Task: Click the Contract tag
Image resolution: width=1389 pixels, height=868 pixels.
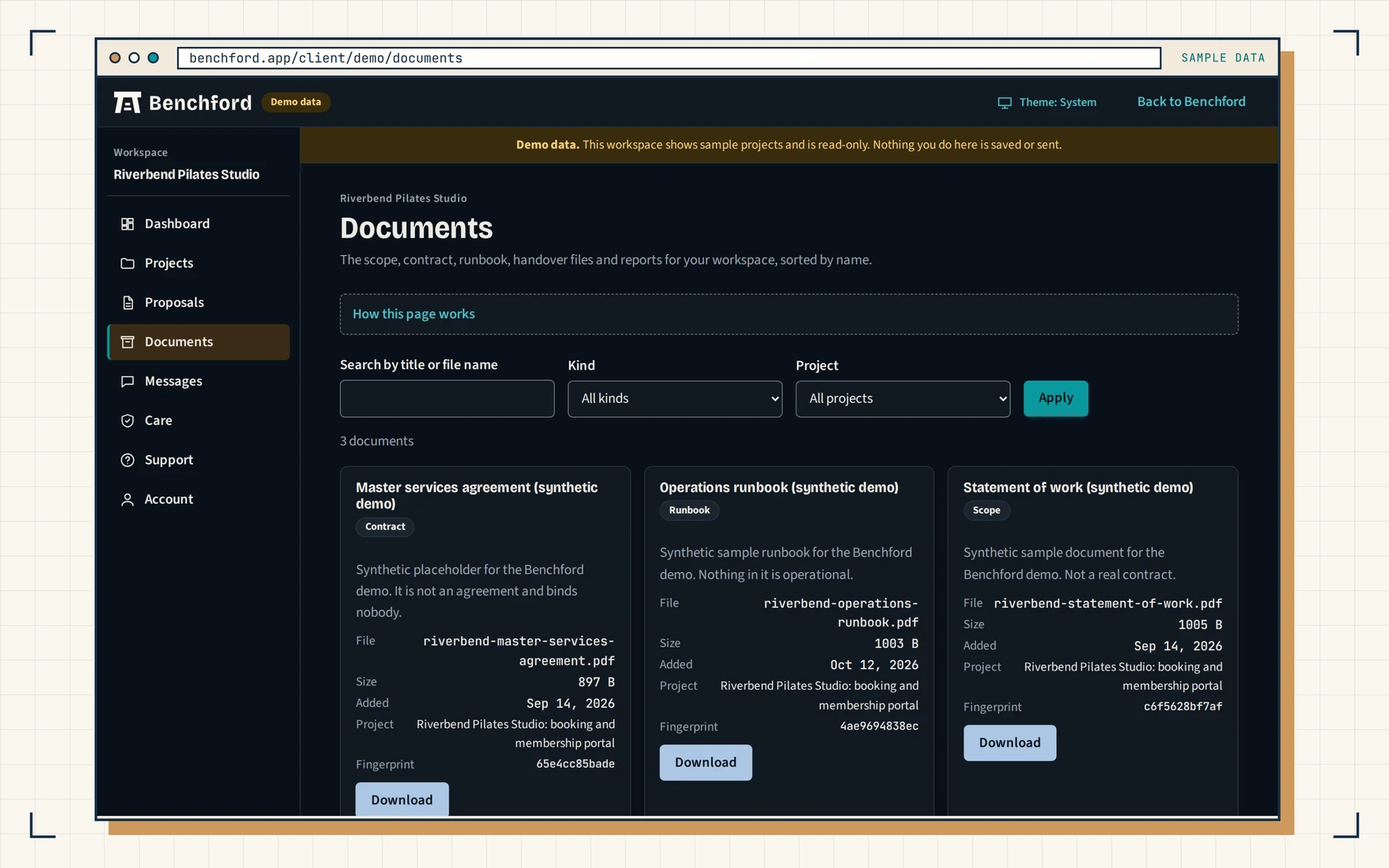Action: (385, 527)
